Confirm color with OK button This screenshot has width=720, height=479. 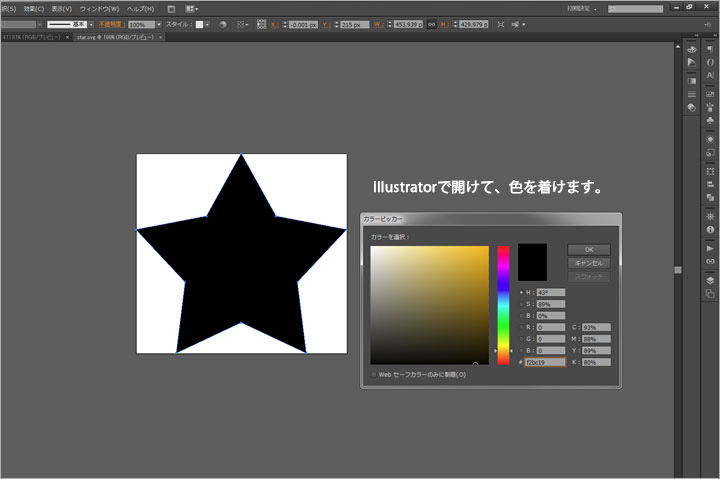(589, 250)
